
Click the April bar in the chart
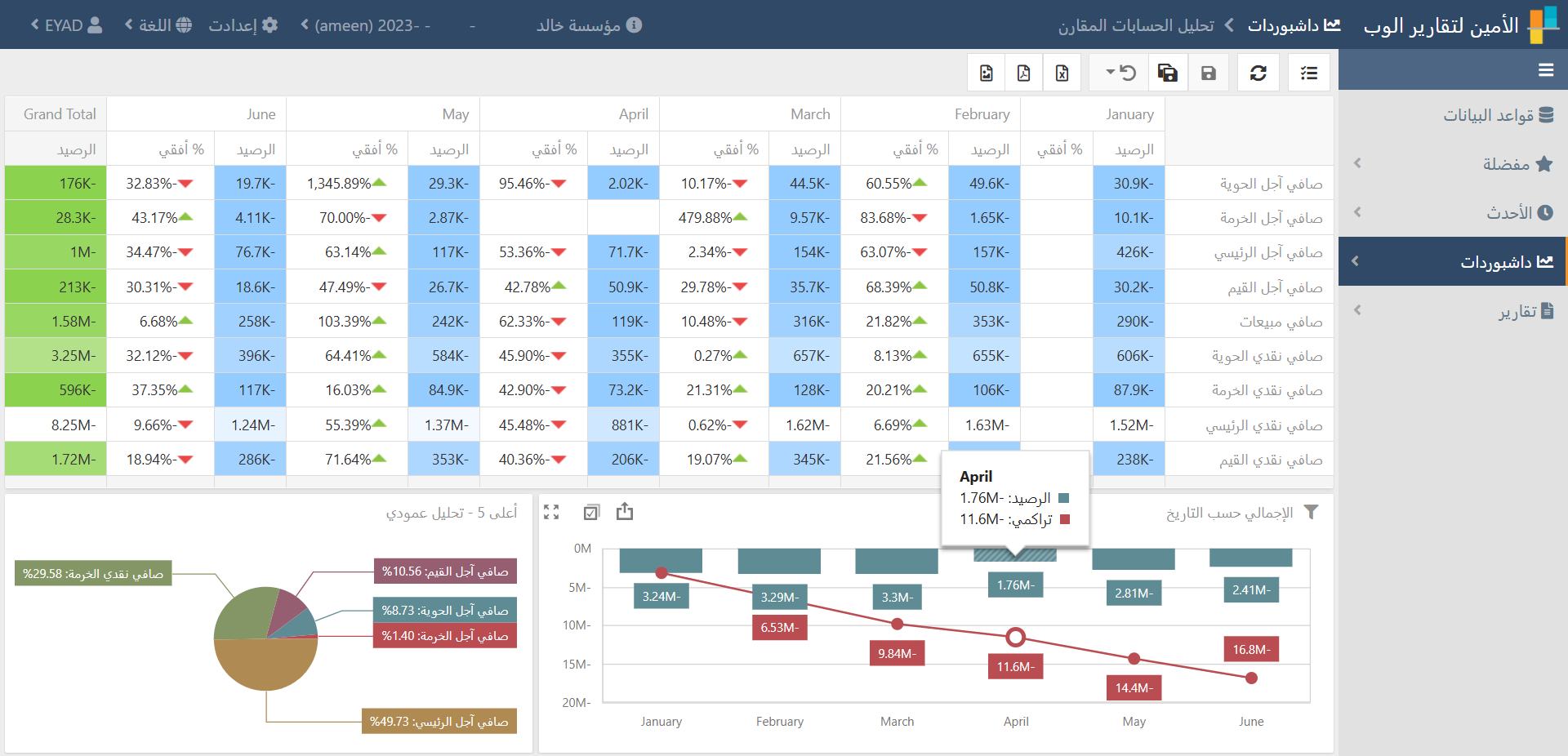point(1015,555)
